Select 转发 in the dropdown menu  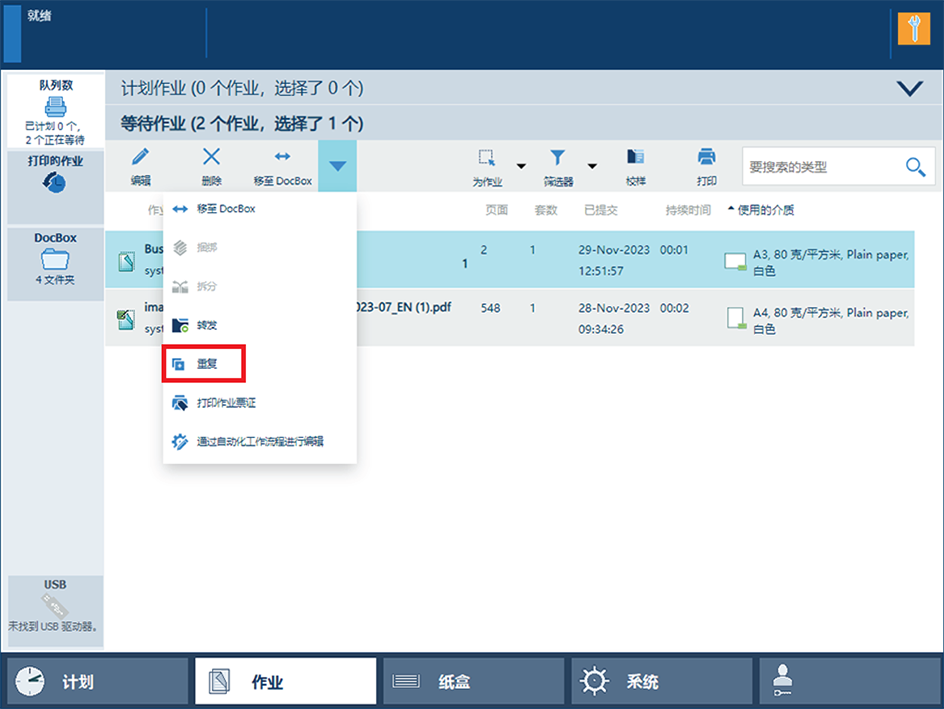click(205, 325)
